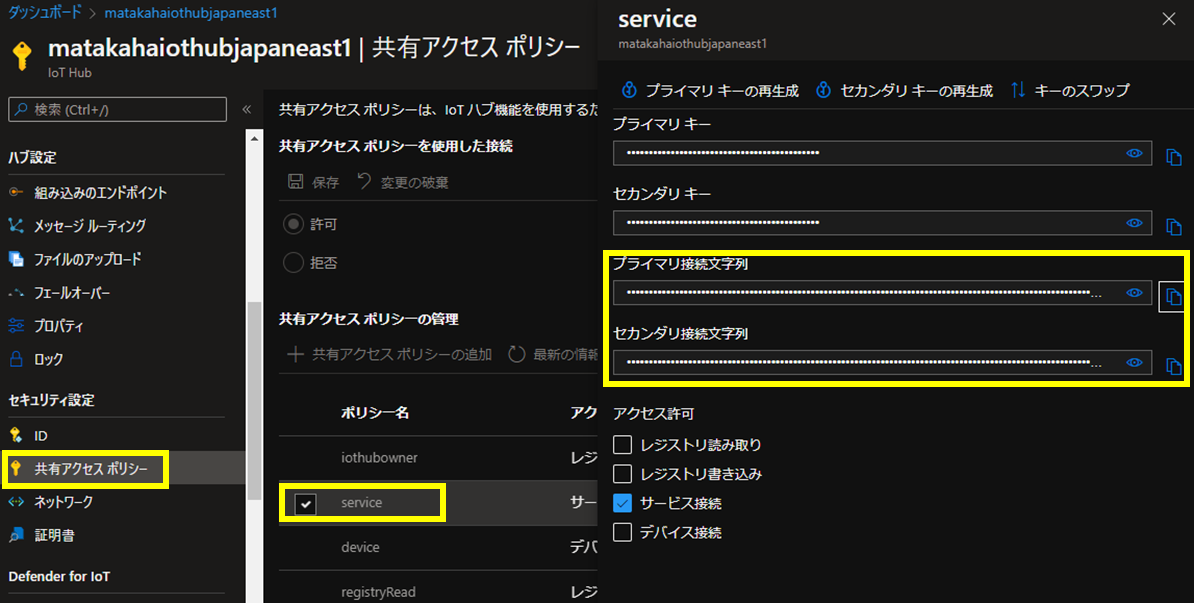The height and width of the screenshot is (603, 1194).
Task: Collapse the left navigation menu
Action: point(247,110)
